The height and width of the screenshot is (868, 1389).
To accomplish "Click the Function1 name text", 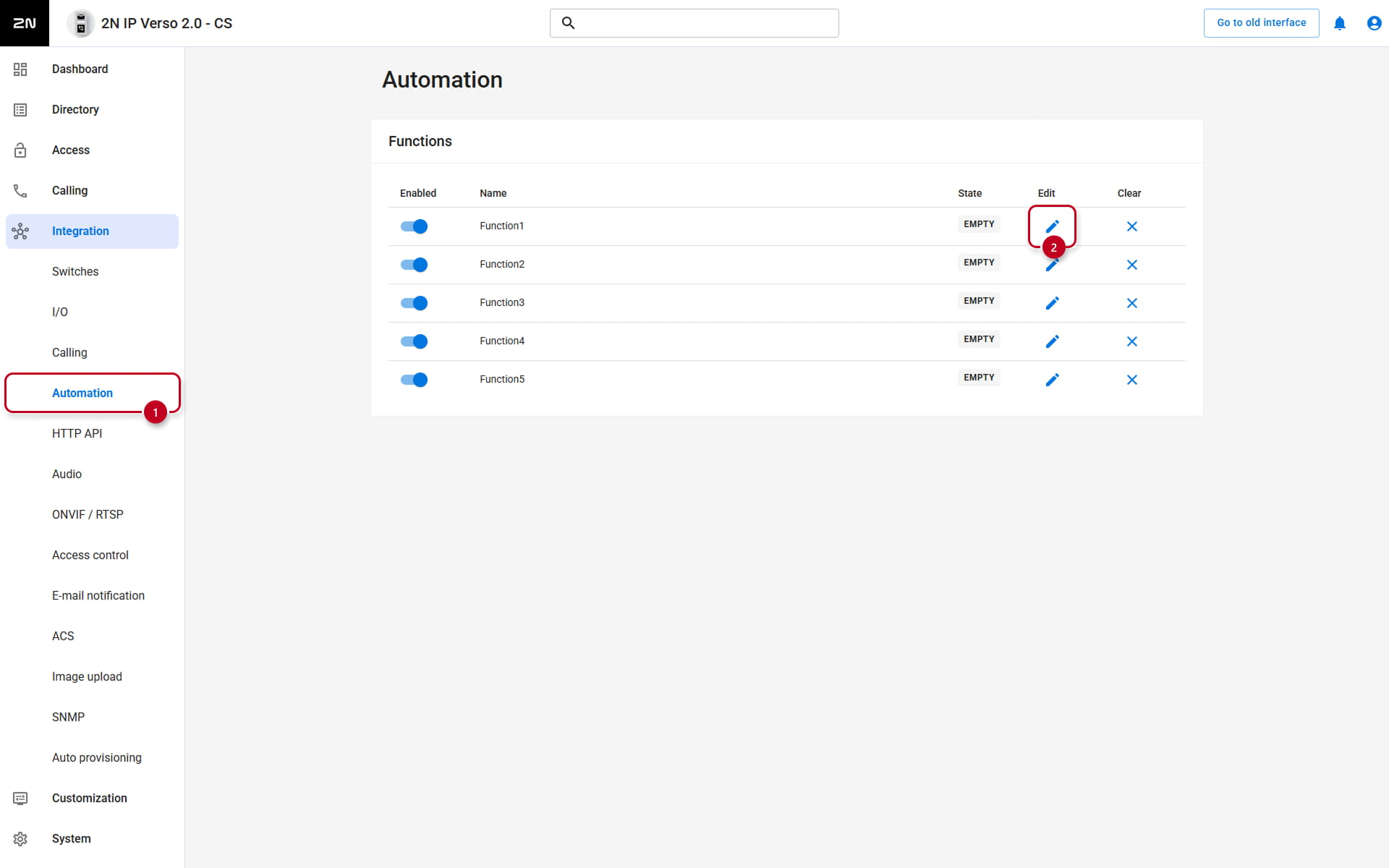I will 501,226.
